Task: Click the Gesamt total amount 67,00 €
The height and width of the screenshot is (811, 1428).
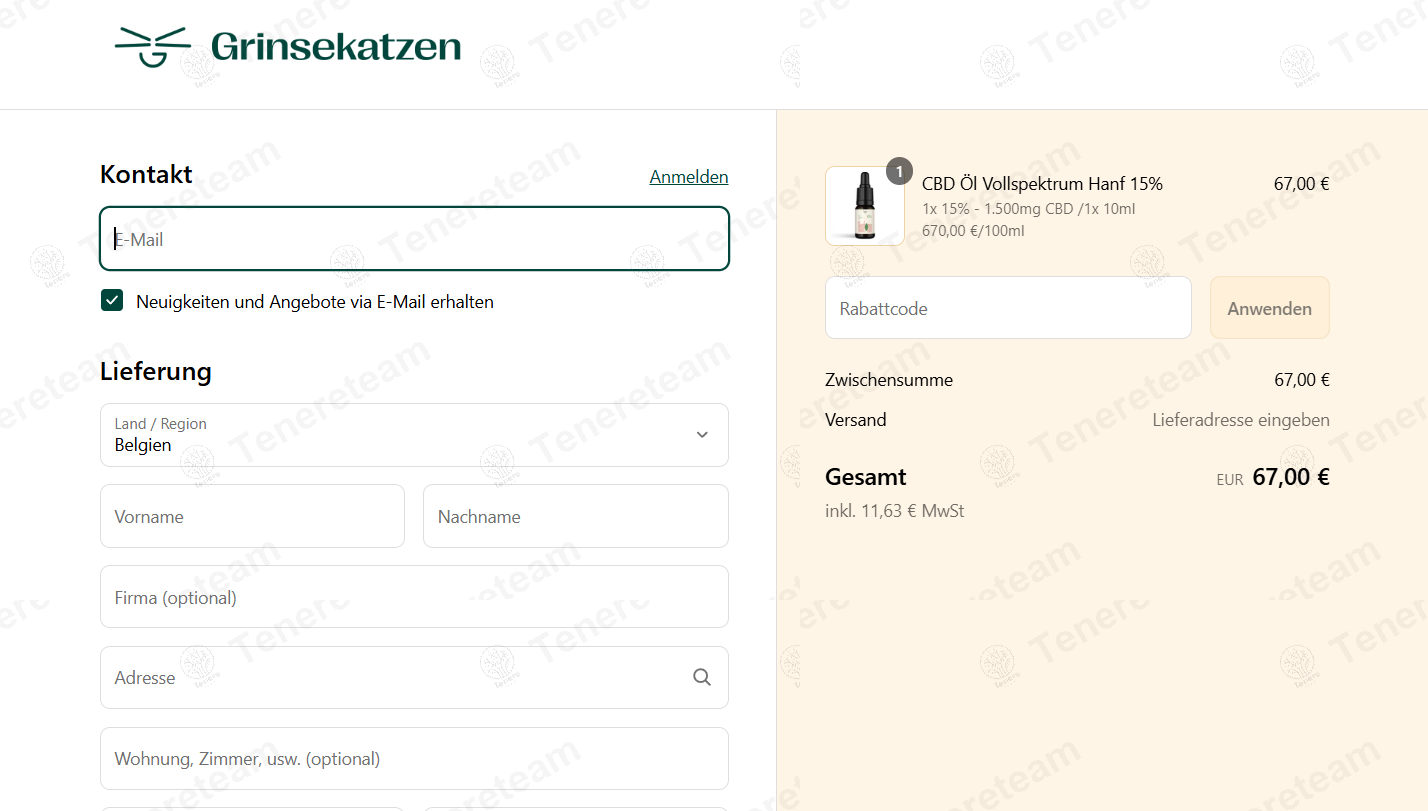Action: 1291,477
